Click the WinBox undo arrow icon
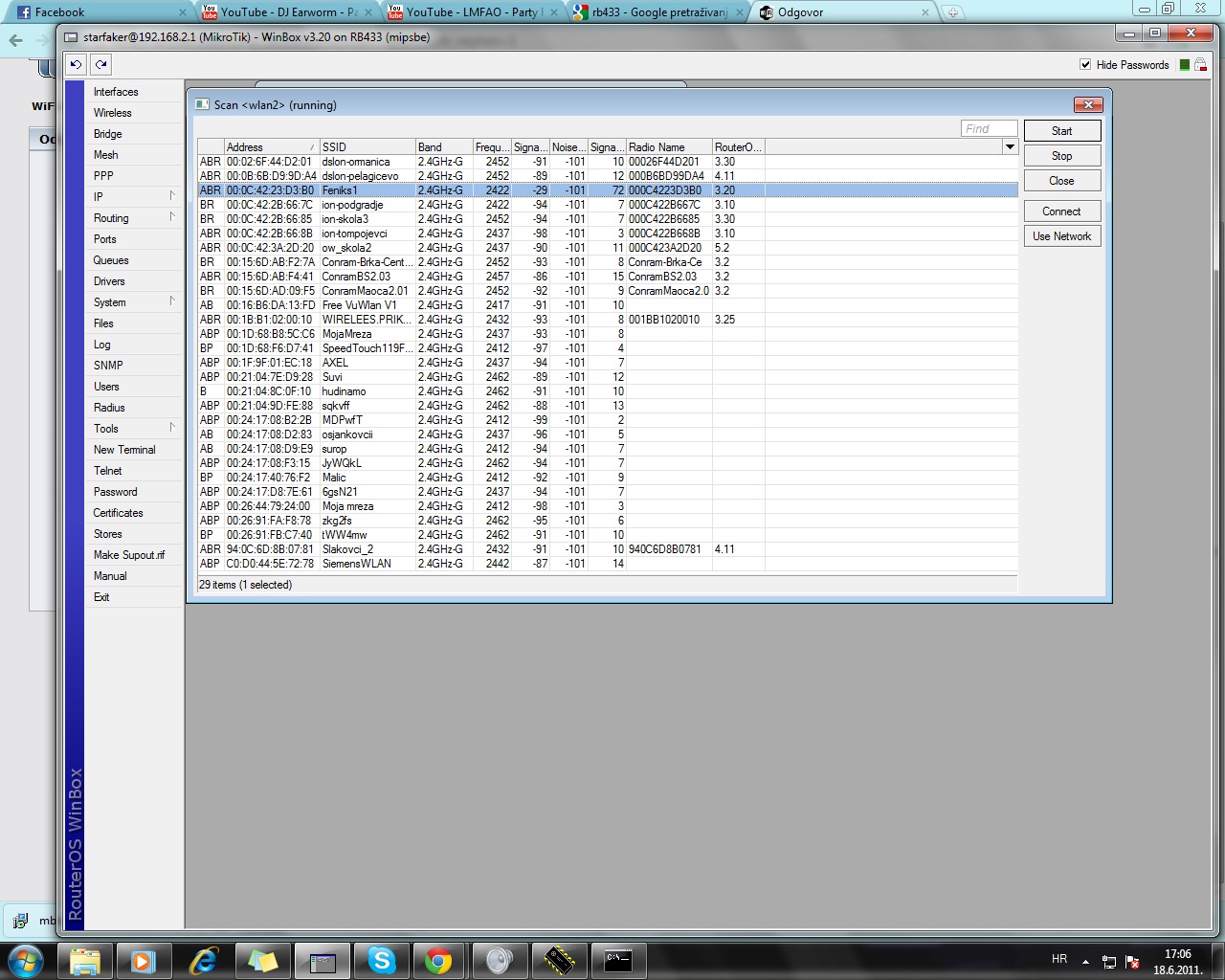 pyautogui.click(x=76, y=64)
